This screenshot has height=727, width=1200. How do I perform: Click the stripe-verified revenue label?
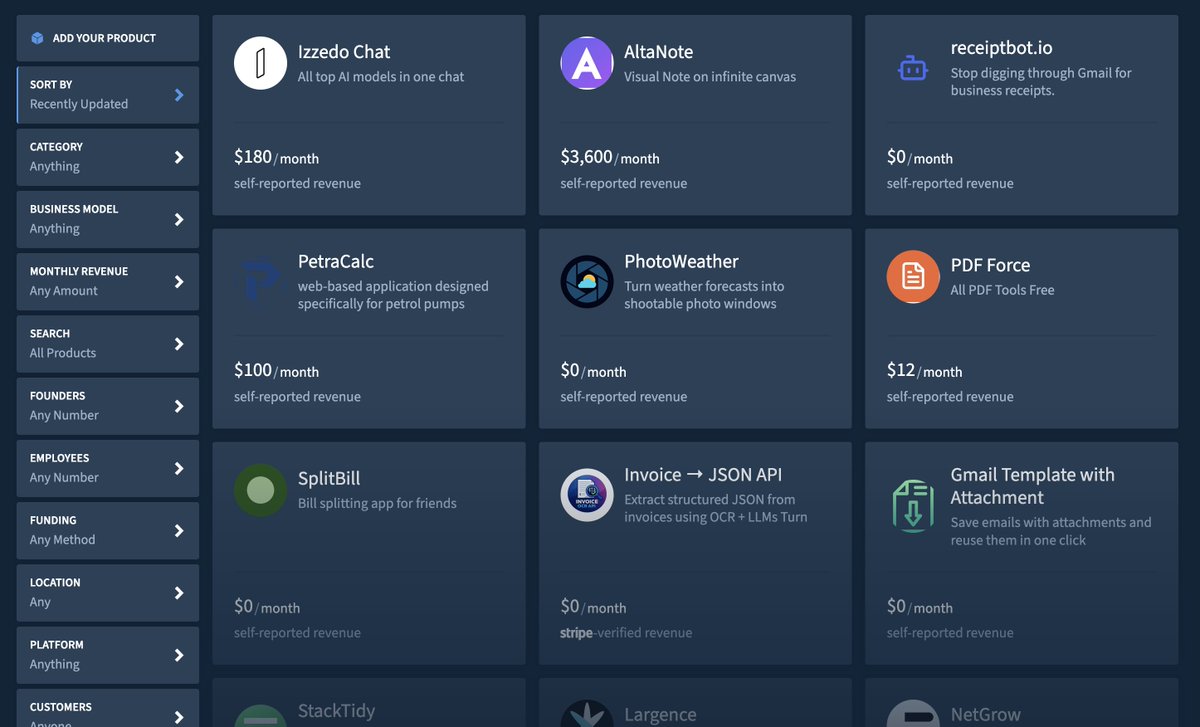point(626,632)
